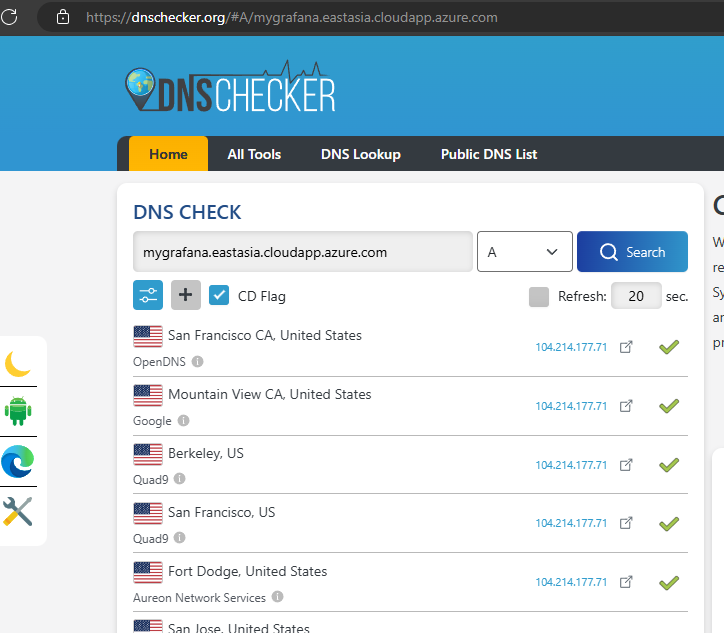
Task: Open the Android app icon in sidebar
Action: 18,411
